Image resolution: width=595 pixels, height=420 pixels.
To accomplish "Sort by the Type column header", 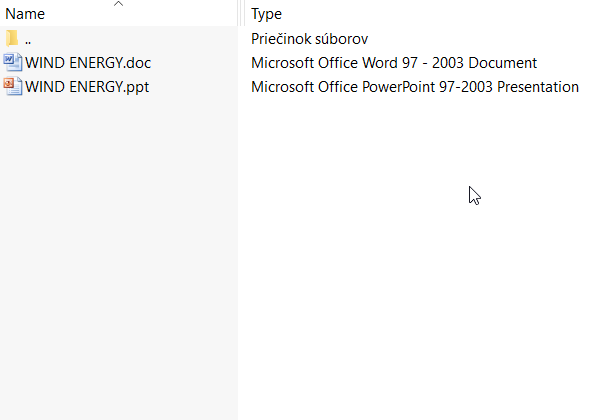I will click(x=266, y=14).
